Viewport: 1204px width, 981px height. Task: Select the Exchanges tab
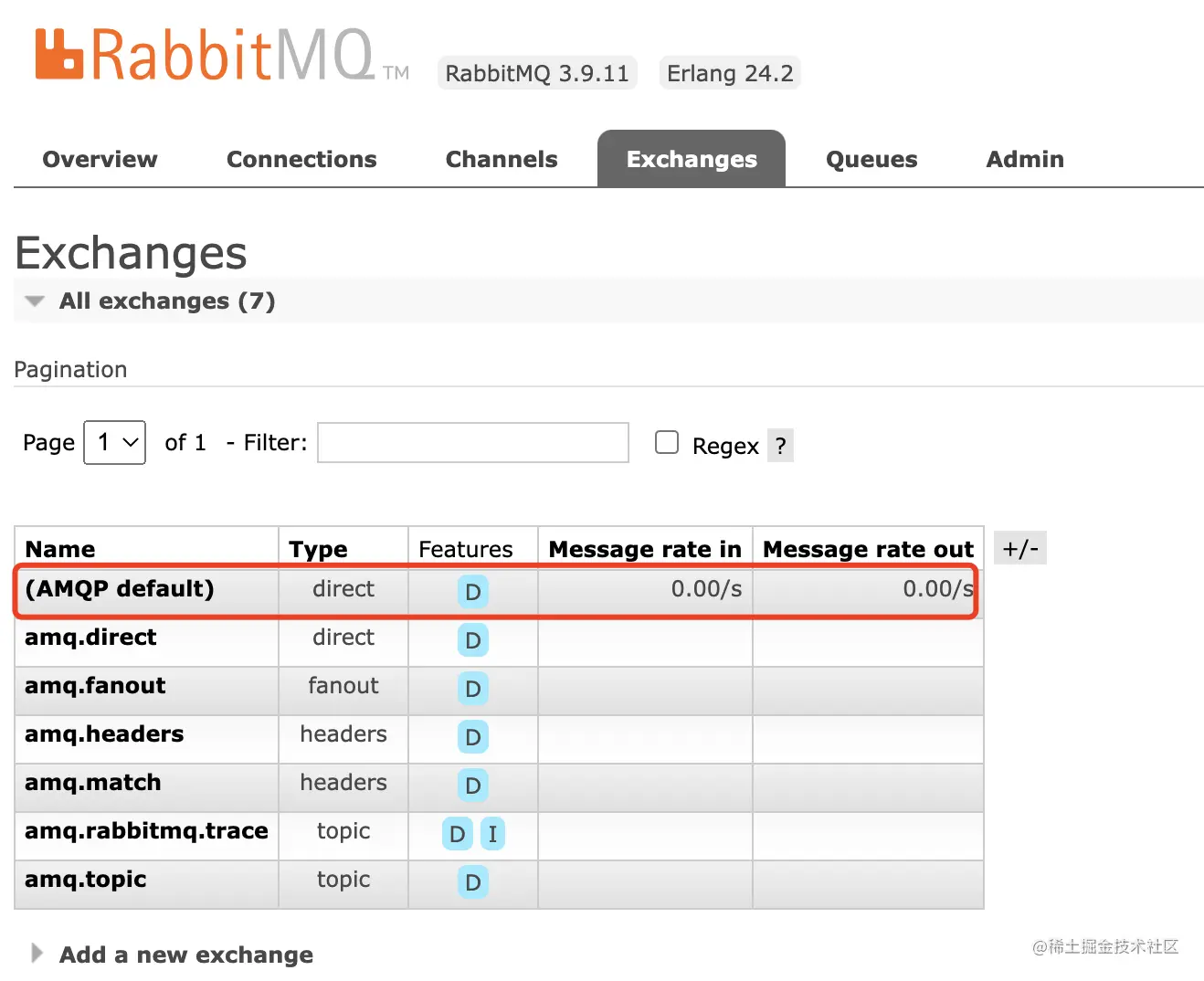coord(692,159)
